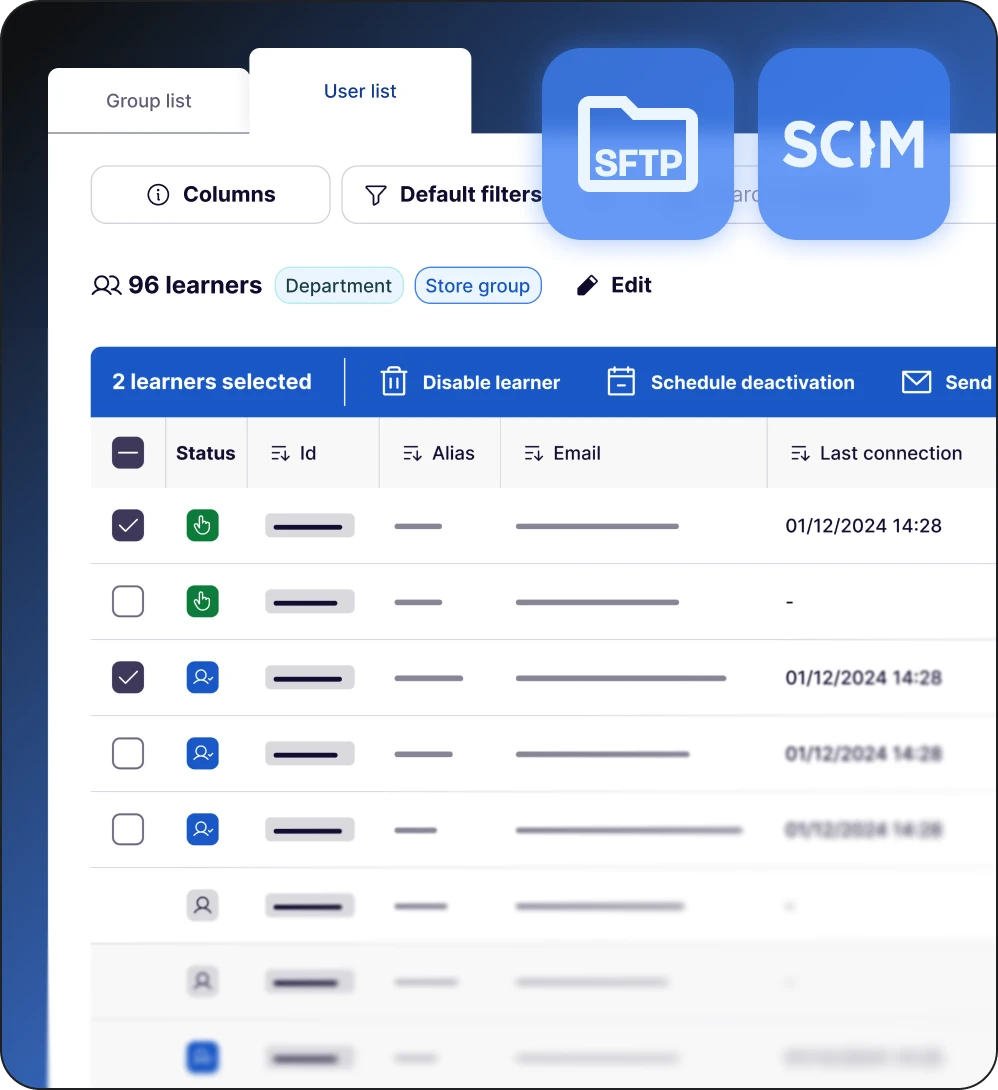The image size is (998, 1090).
Task: Click the funnel icon in Default filters
Action: [375, 195]
